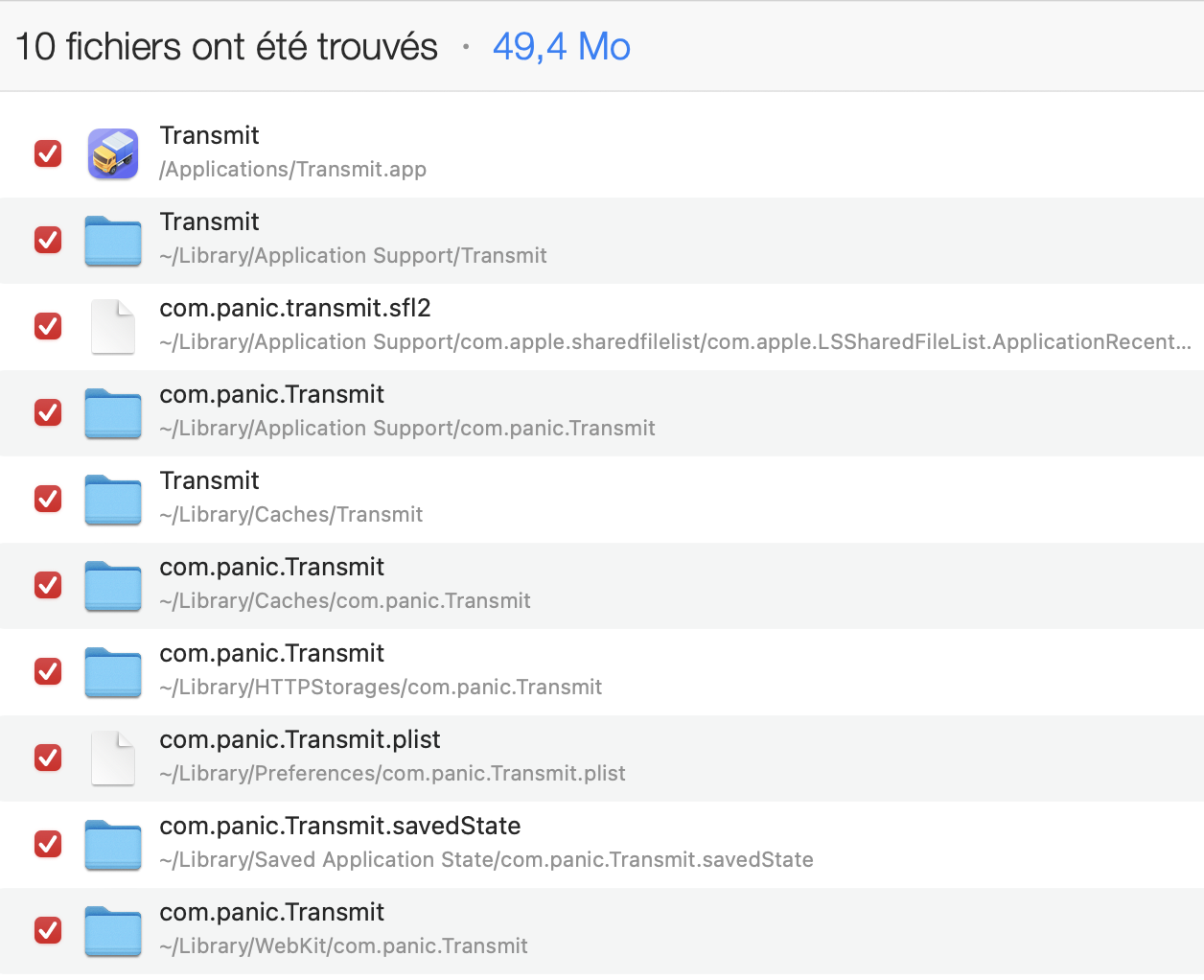This screenshot has height=980, width=1204.
Task: Deselect the Library/Caches/Transmit folder checkbox
Action: (x=48, y=499)
